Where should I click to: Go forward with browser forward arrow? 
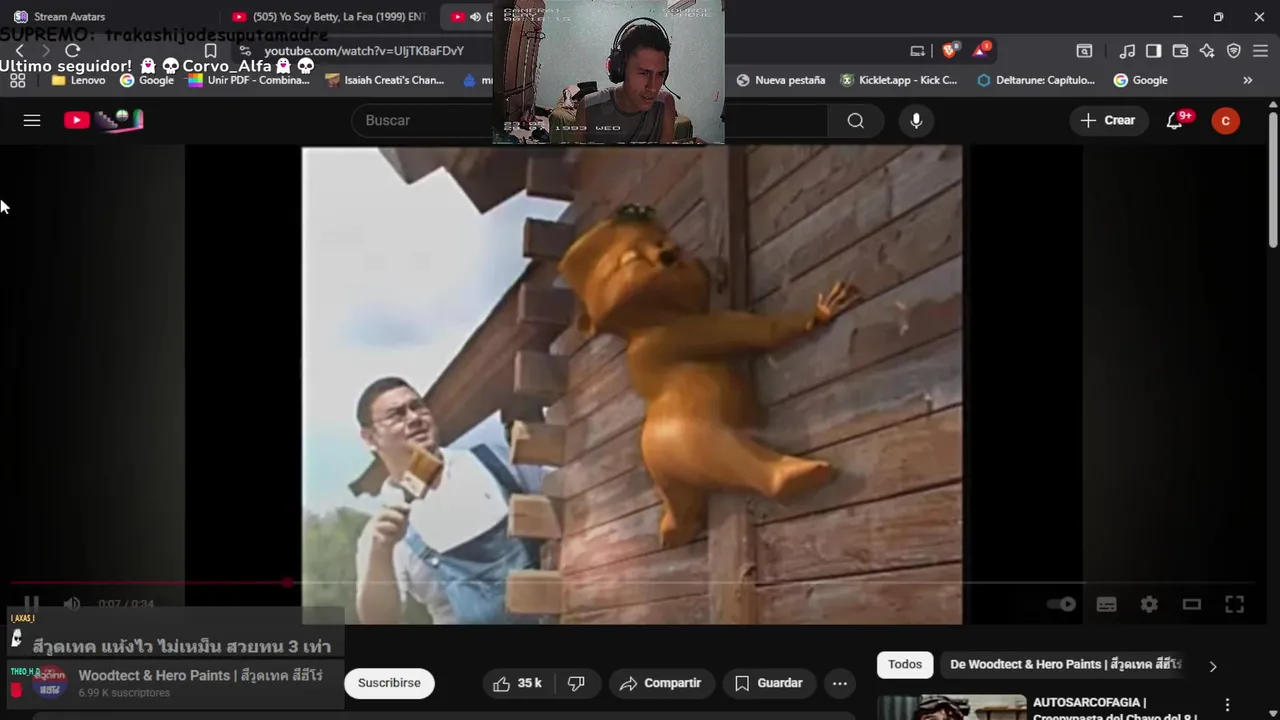click(46, 50)
